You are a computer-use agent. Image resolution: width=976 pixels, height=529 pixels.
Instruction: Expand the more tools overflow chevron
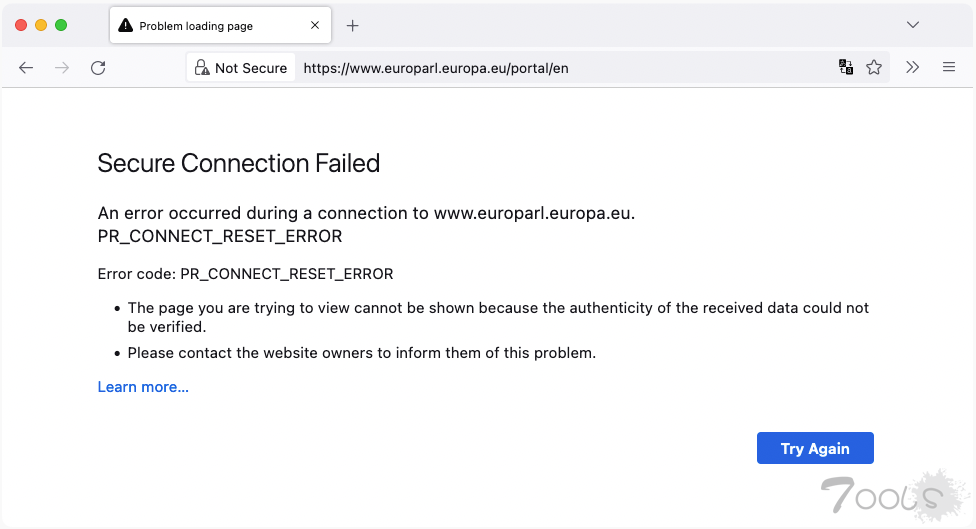pos(913,67)
